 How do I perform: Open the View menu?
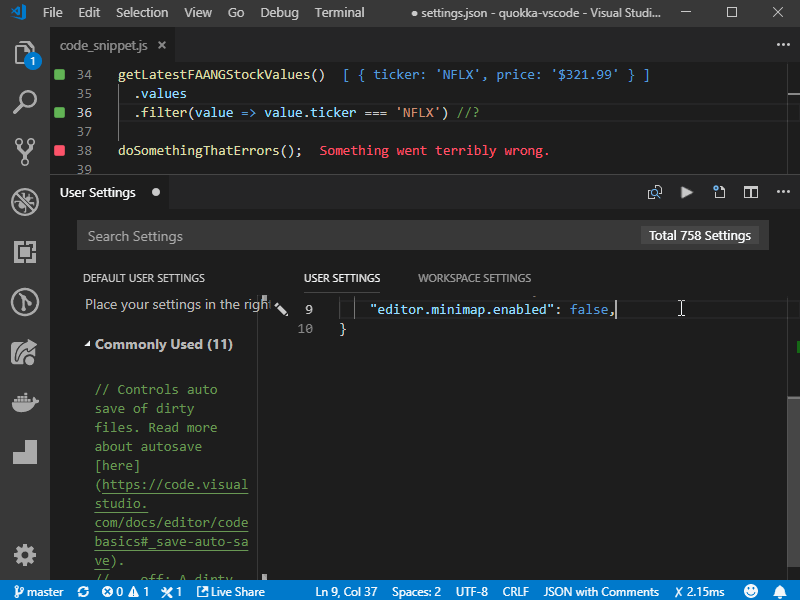tap(198, 13)
